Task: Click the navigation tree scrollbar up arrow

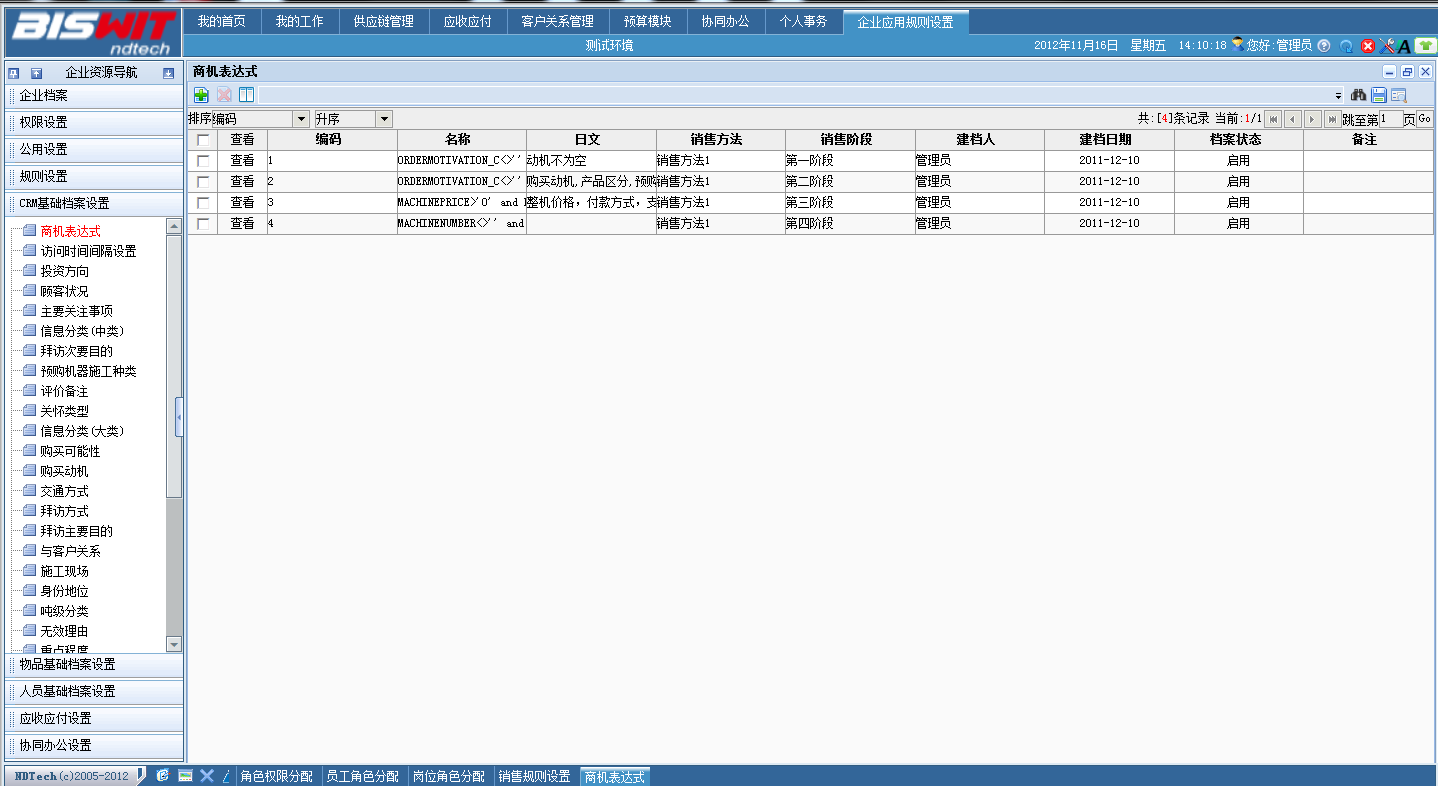Action: (x=174, y=227)
